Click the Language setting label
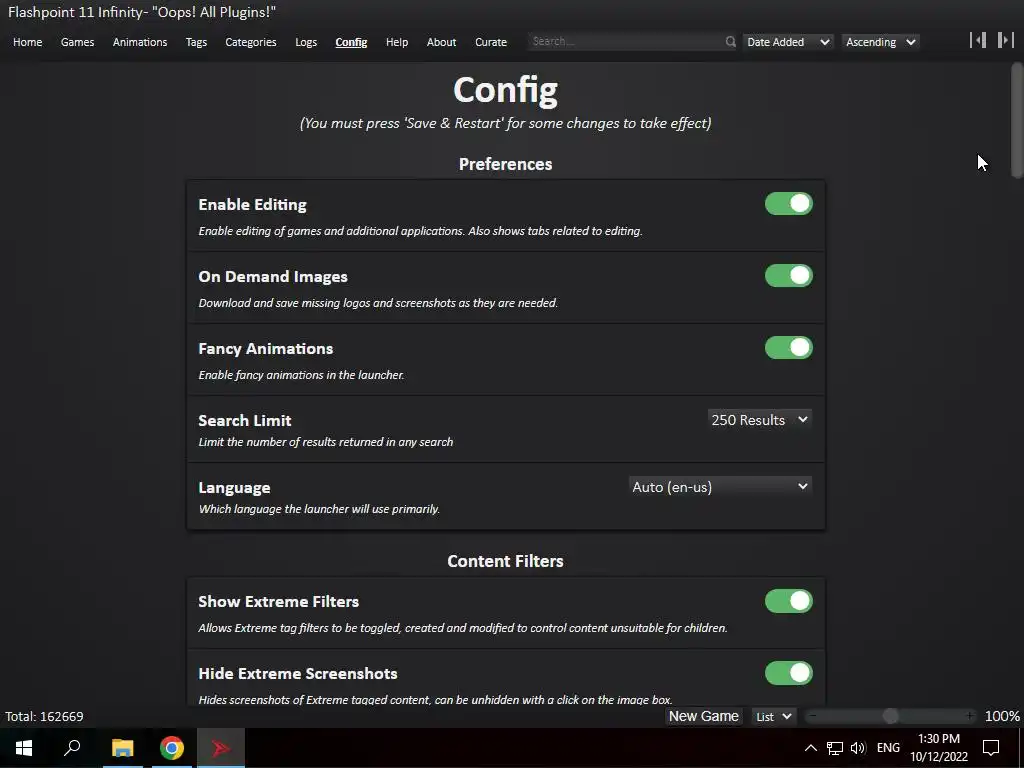This screenshot has width=1024, height=768. [234, 488]
